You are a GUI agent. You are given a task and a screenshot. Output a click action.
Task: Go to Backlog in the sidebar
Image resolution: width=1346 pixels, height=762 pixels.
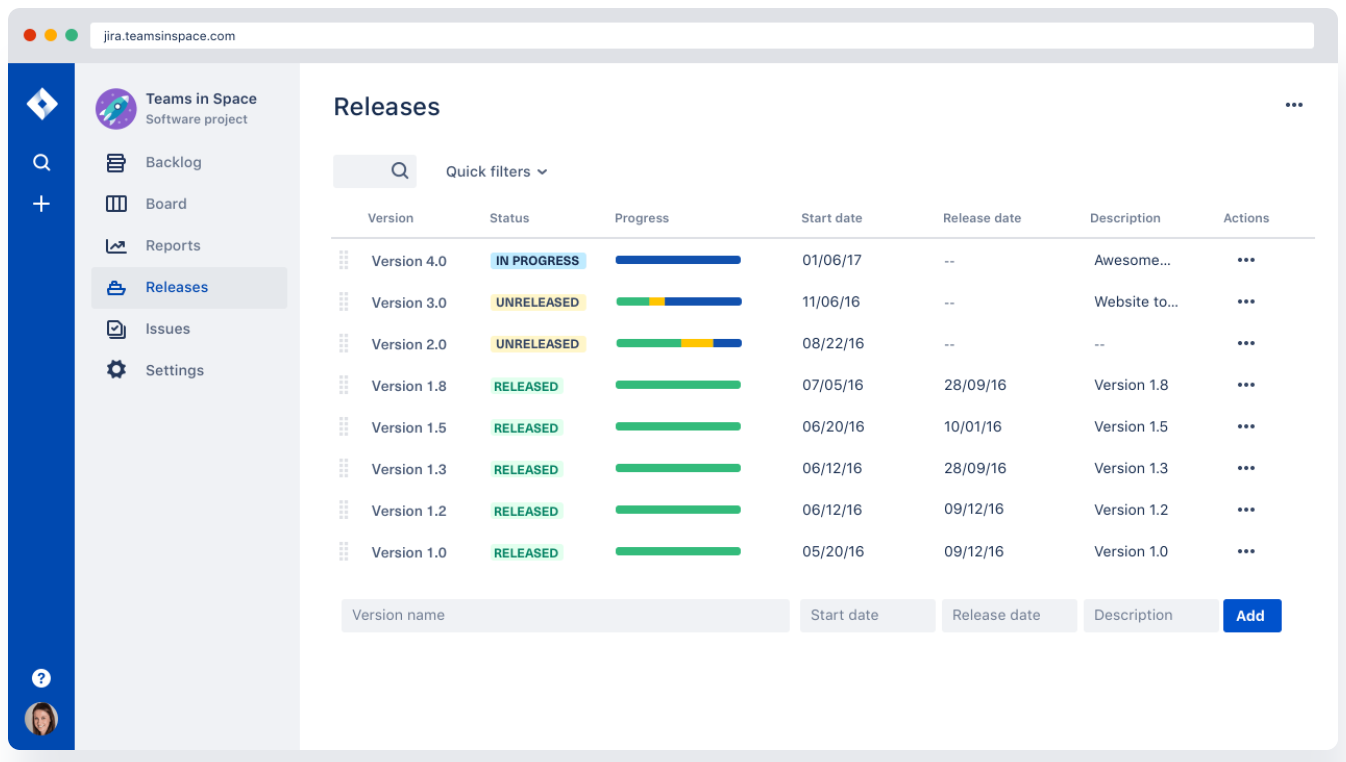(172, 162)
